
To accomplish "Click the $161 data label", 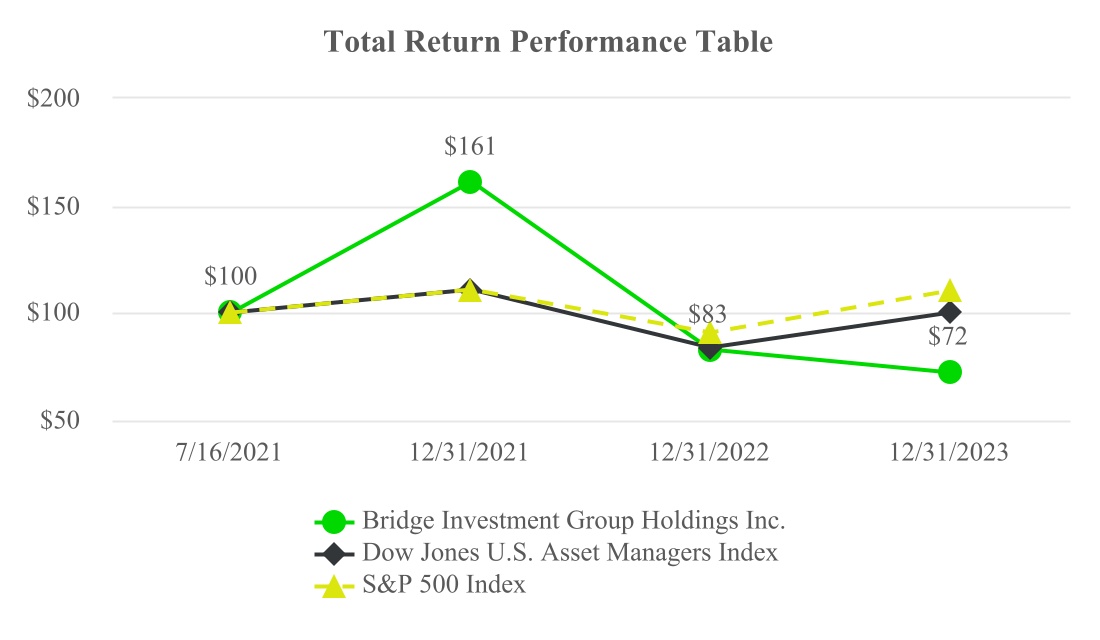I will click(x=469, y=147).
